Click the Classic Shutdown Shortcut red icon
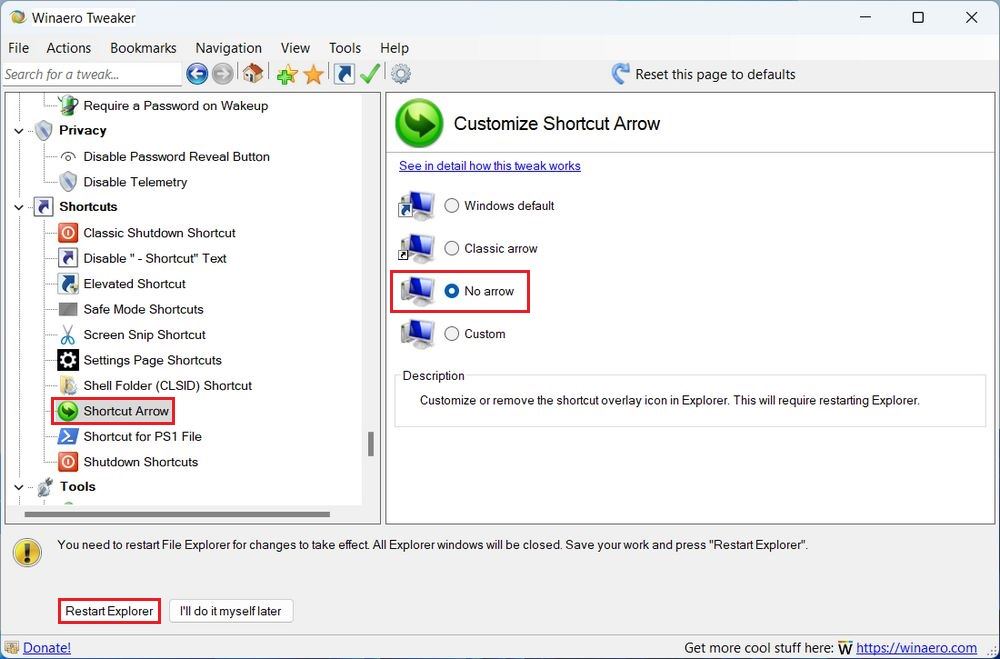Viewport: 1000px width, 659px height. point(68,233)
